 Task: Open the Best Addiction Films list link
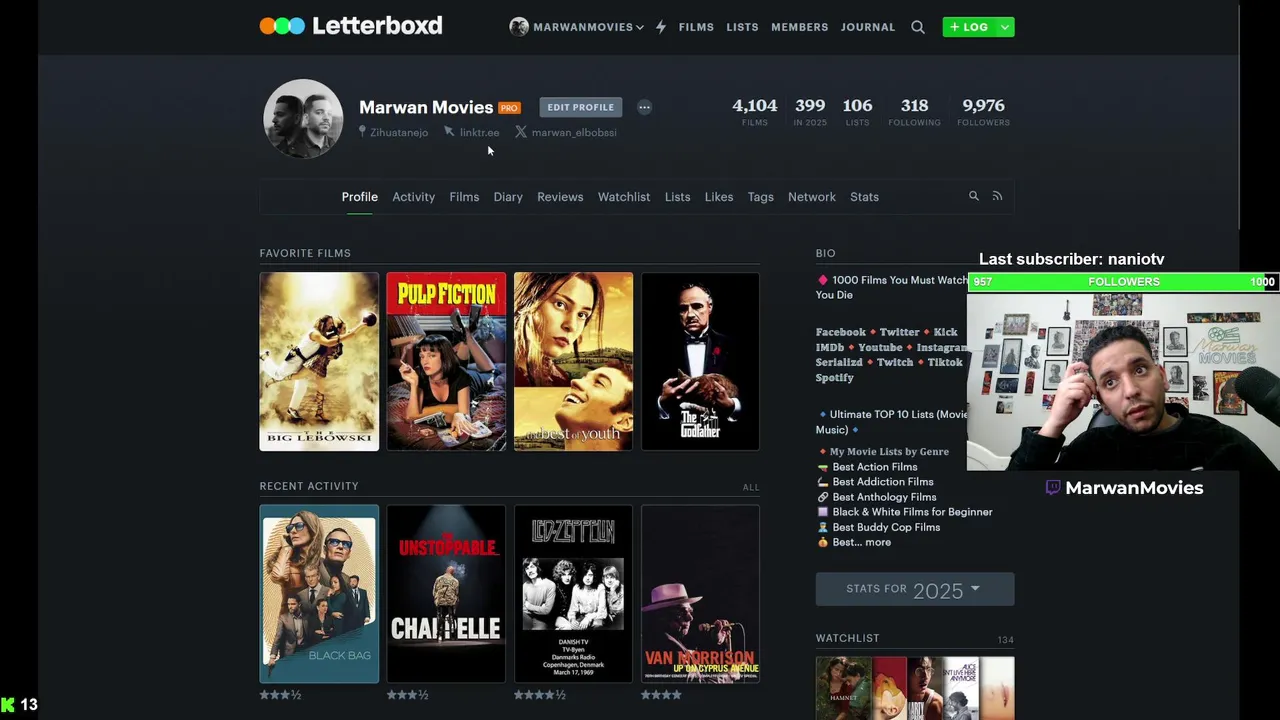click(883, 482)
